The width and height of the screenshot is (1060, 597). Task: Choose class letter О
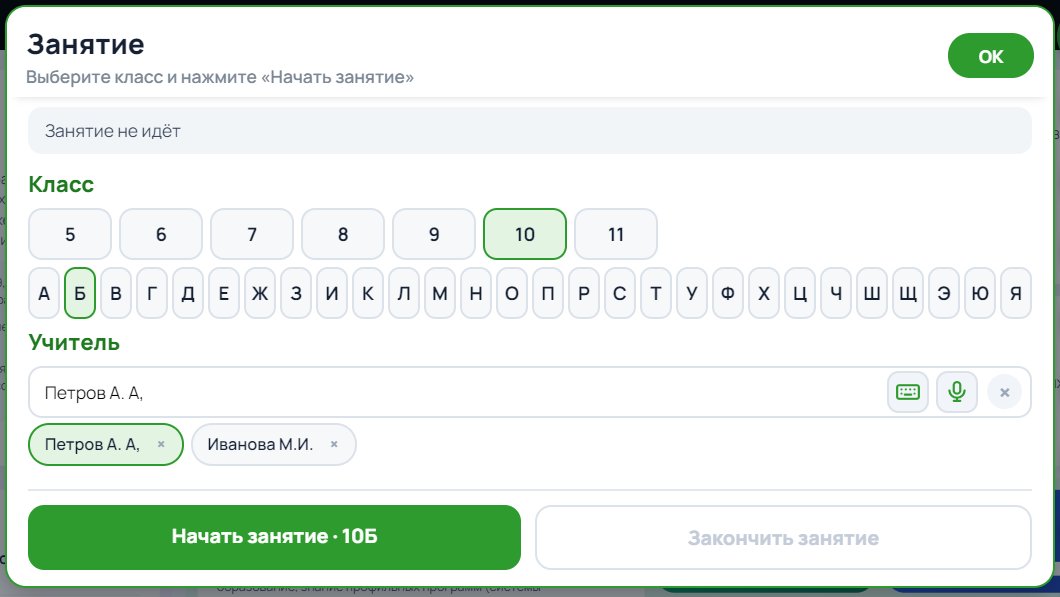(x=512, y=293)
